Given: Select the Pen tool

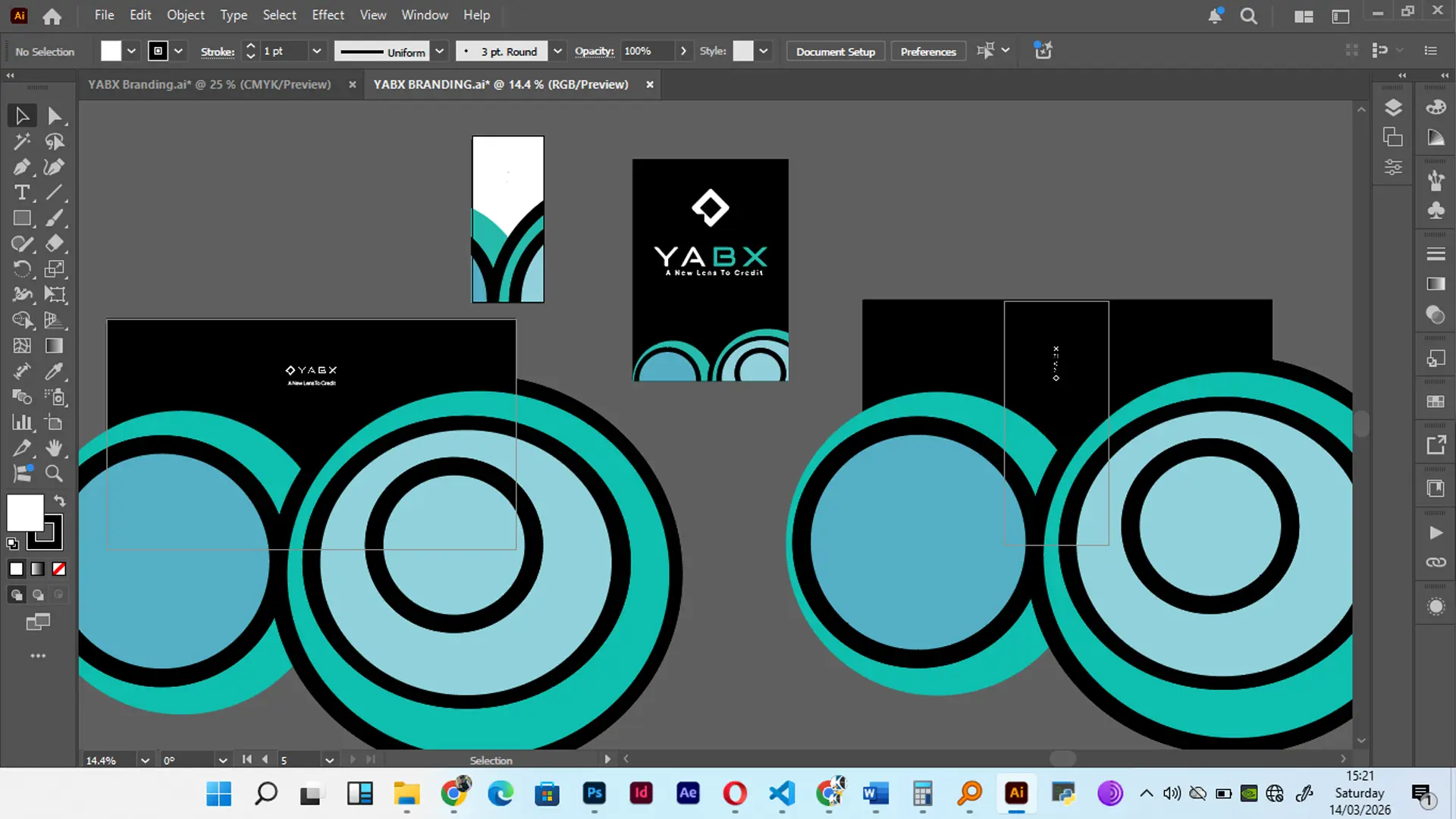Looking at the screenshot, I should click(22, 167).
